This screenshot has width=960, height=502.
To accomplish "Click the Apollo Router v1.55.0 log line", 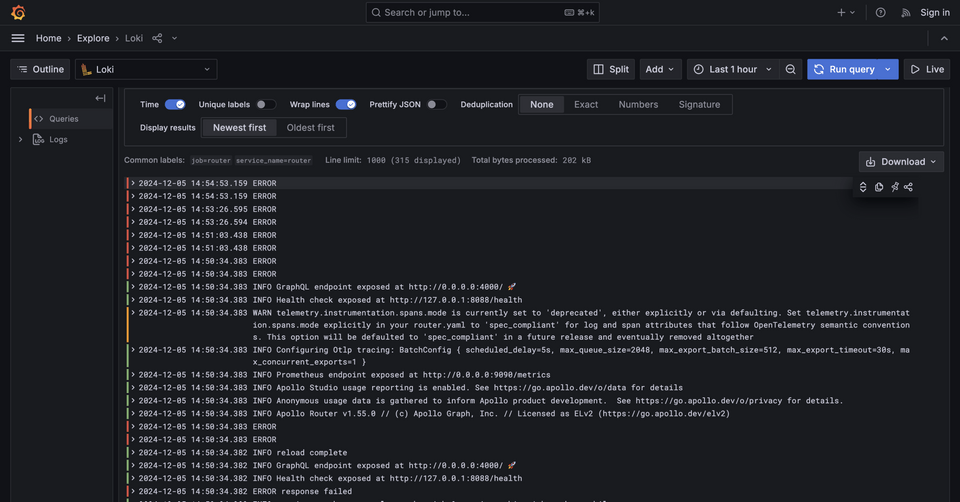I will click(x=491, y=413).
